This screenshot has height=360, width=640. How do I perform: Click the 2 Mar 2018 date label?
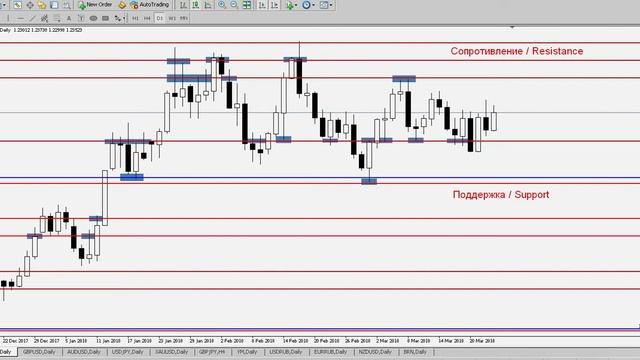388,341
